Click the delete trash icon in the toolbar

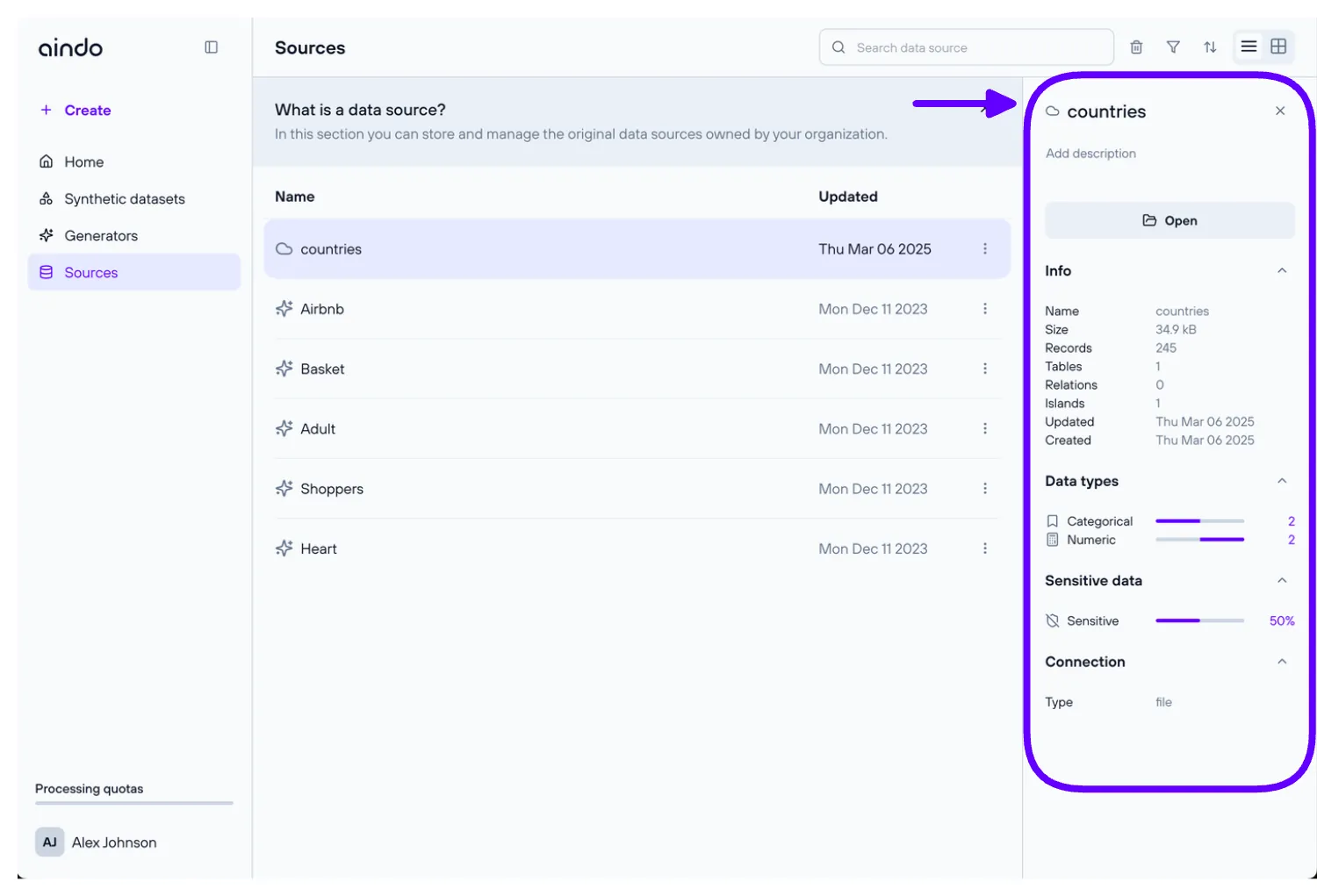[1135, 47]
